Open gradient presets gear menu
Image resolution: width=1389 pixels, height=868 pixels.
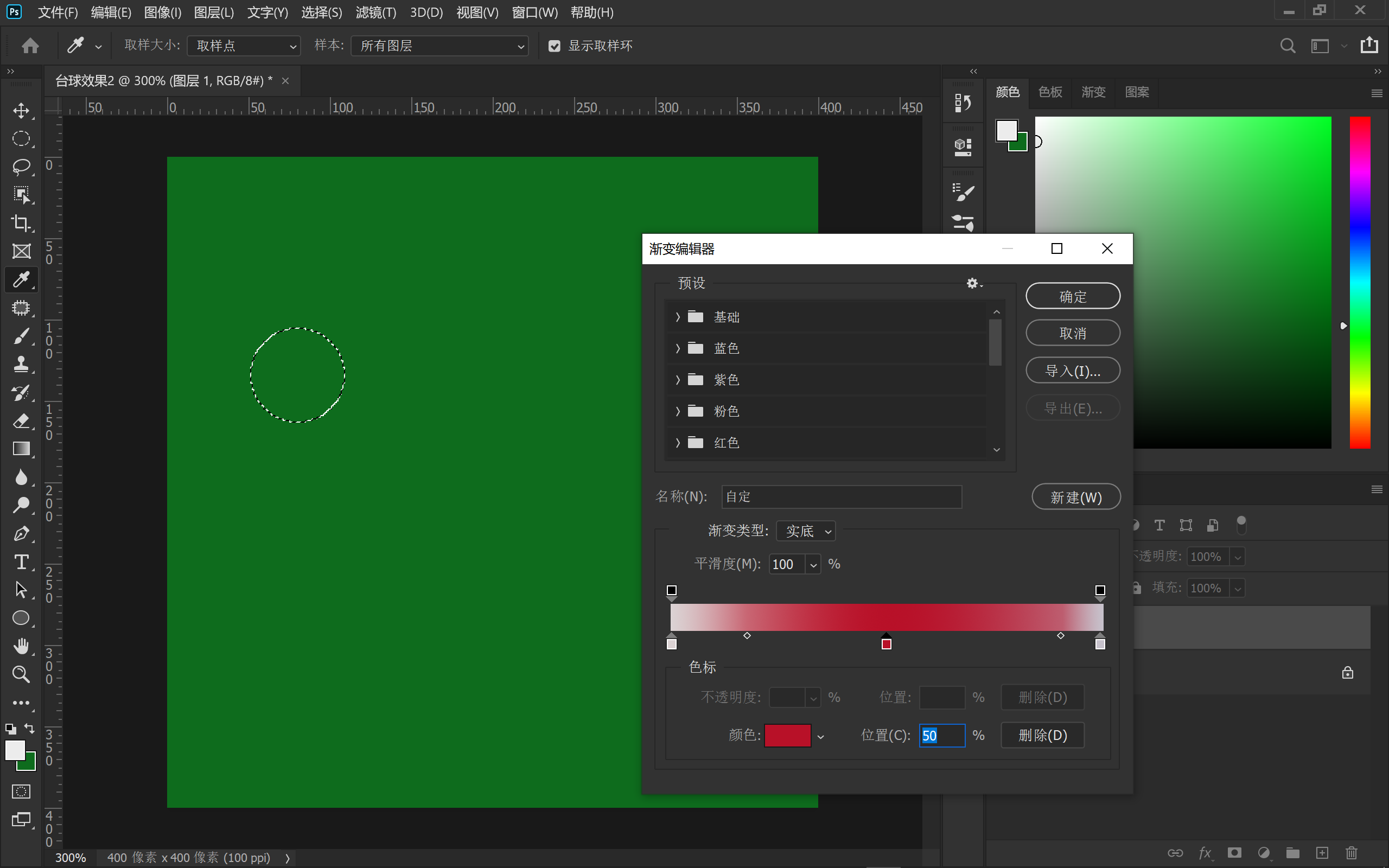point(973,283)
